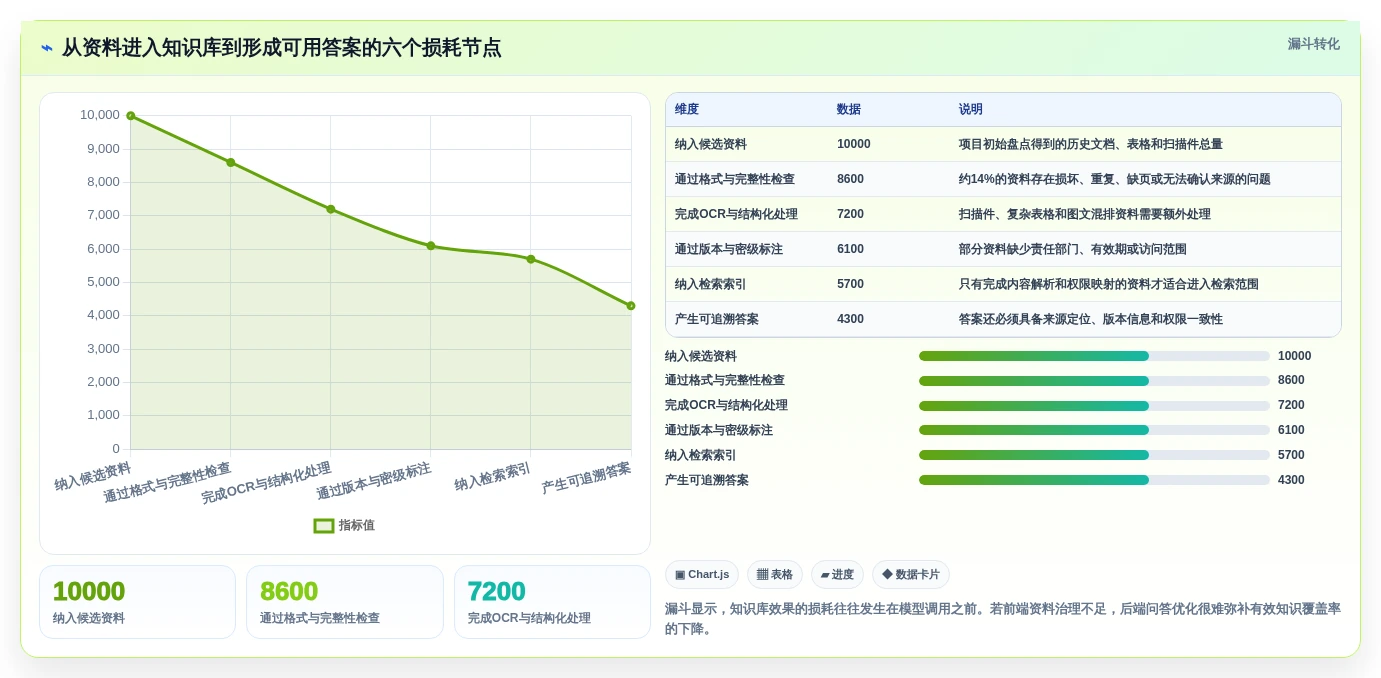The height and width of the screenshot is (678, 1381).
Task: Click table value 7200
Action: pos(851,214)
